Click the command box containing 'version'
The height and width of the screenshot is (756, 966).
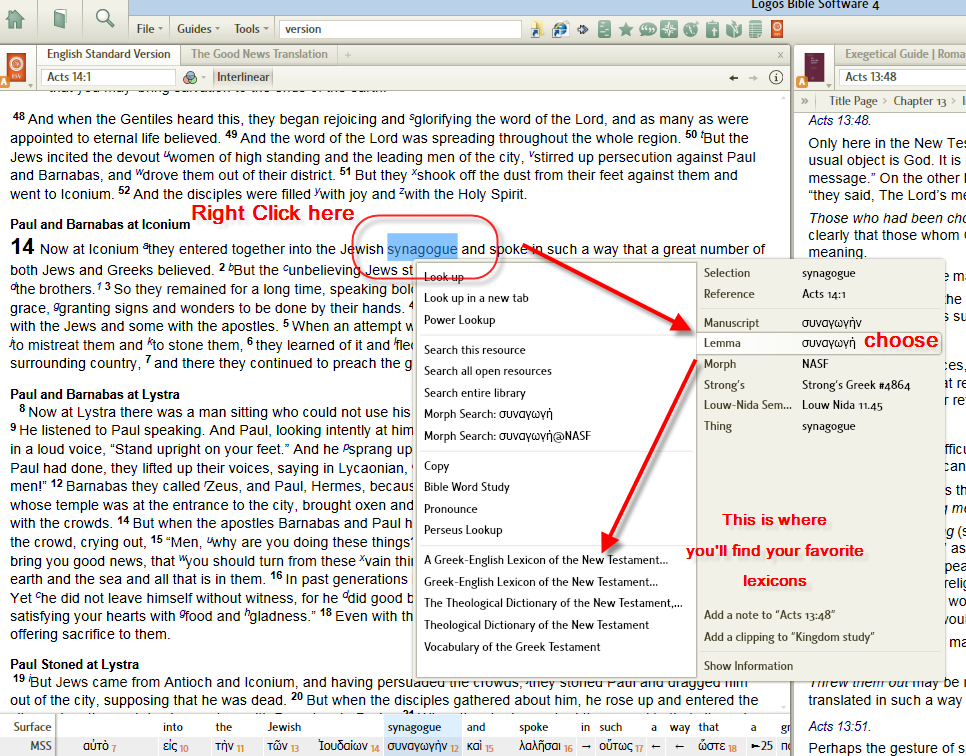(x=400, y=29)
